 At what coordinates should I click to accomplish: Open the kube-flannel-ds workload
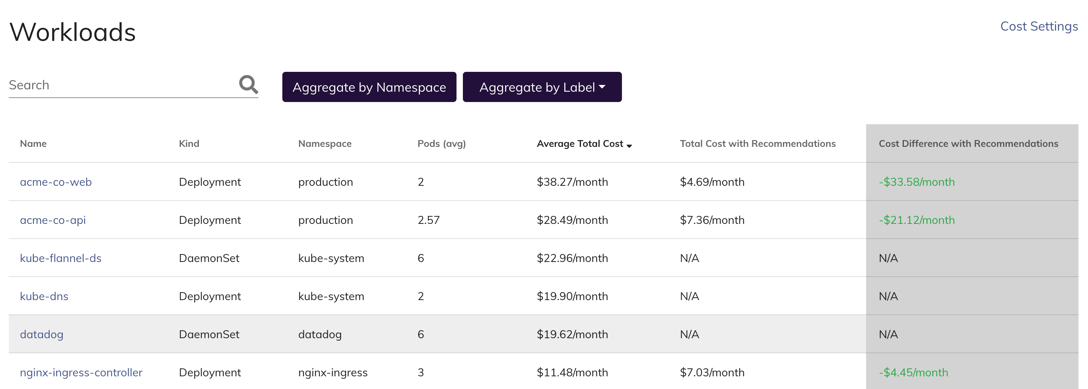tap(60, 258)
